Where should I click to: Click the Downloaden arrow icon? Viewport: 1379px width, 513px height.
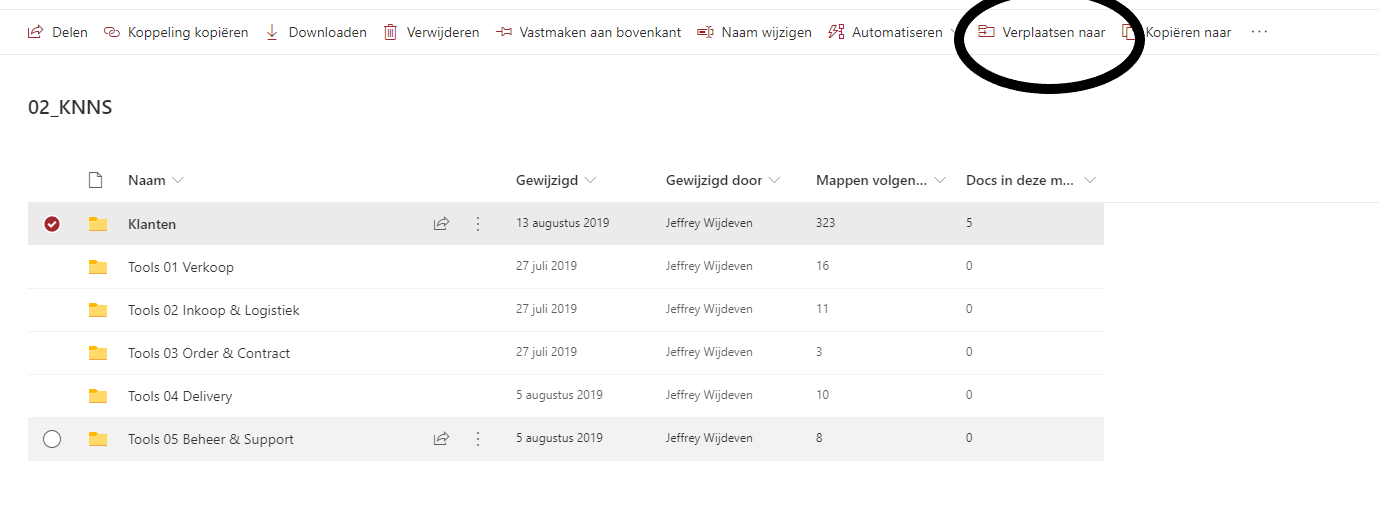(x=272, y=32)
